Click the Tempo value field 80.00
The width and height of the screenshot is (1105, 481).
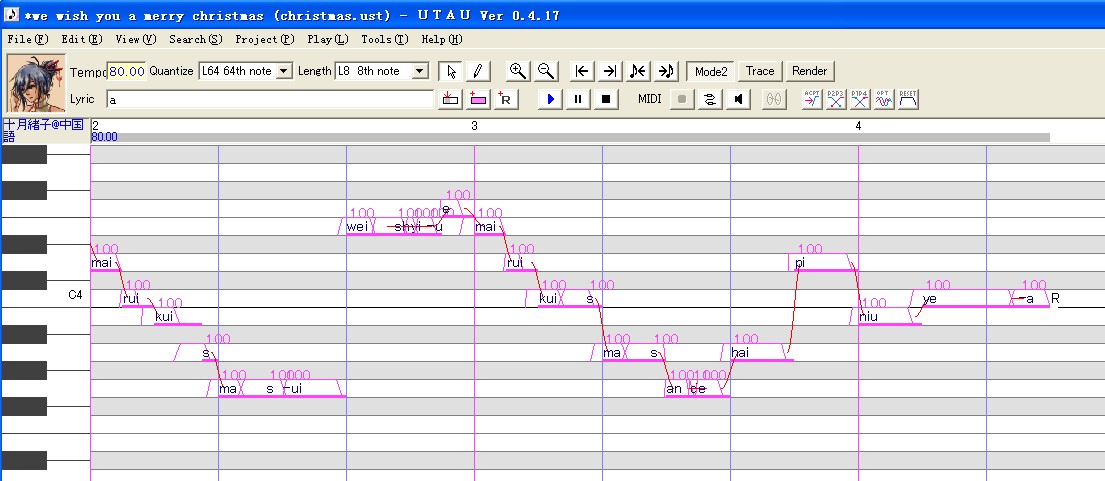click(127, 71)
